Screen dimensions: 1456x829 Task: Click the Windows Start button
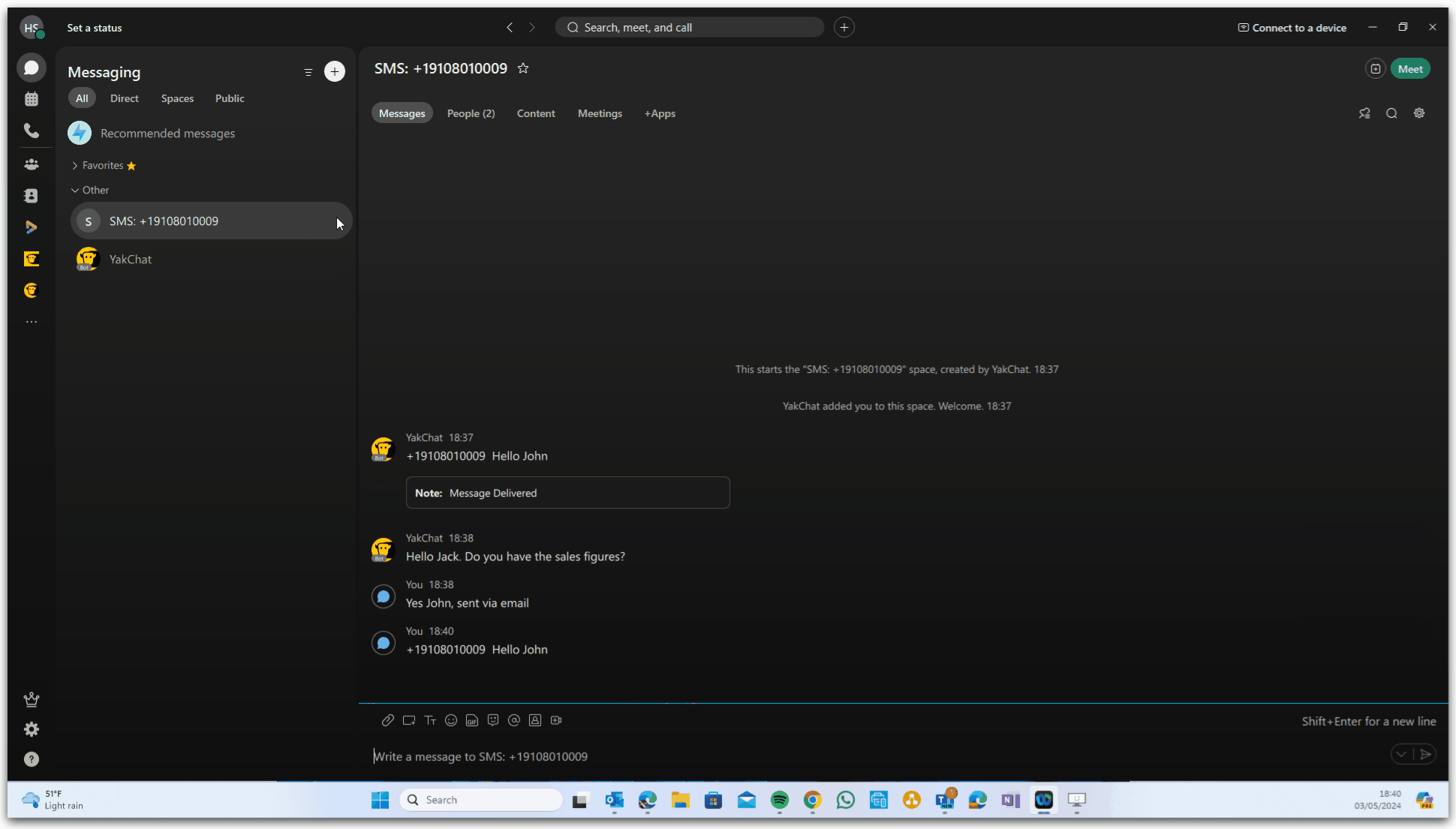[381, 800]
